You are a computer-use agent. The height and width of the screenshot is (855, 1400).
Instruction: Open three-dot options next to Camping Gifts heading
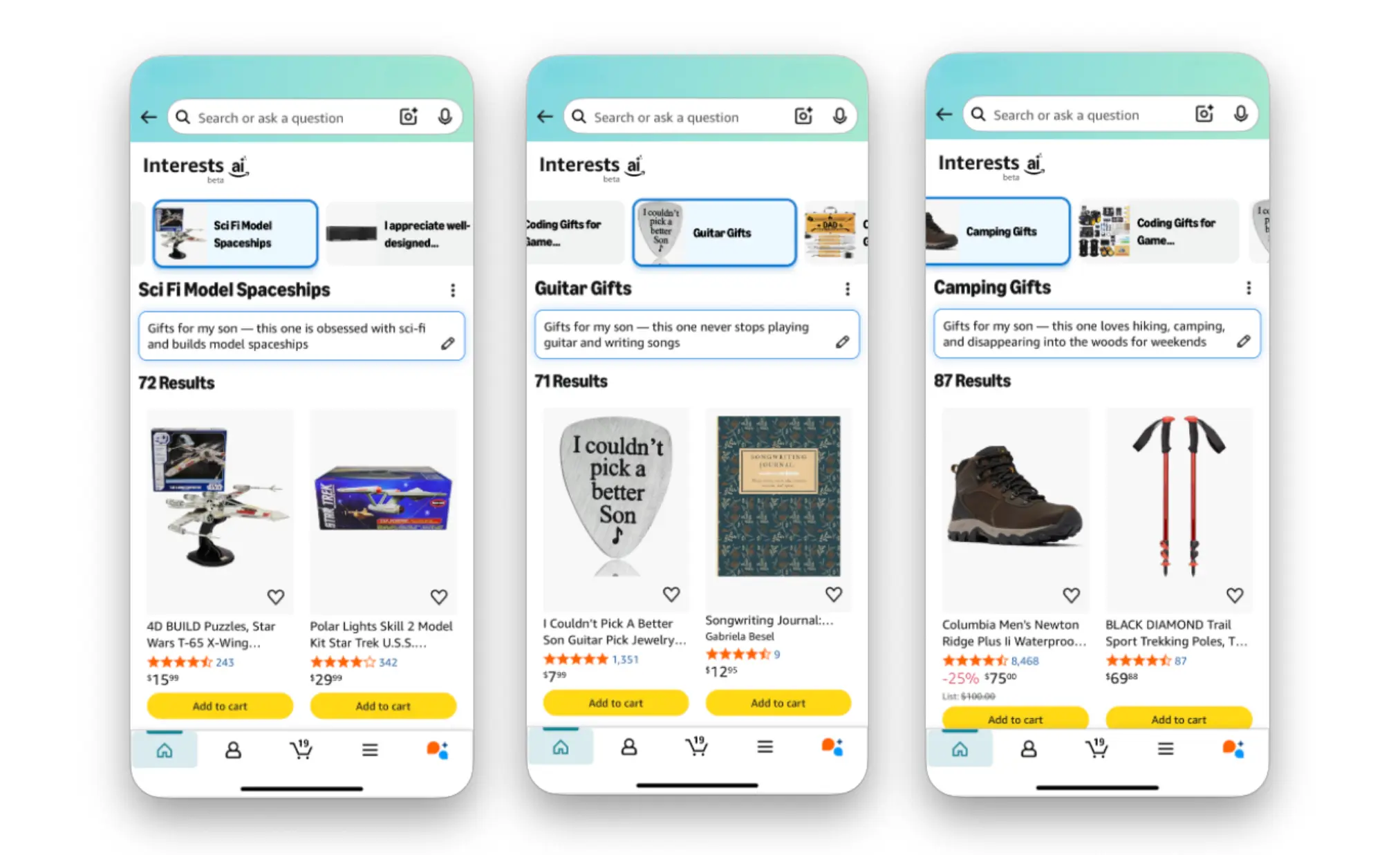point(1249,288)
